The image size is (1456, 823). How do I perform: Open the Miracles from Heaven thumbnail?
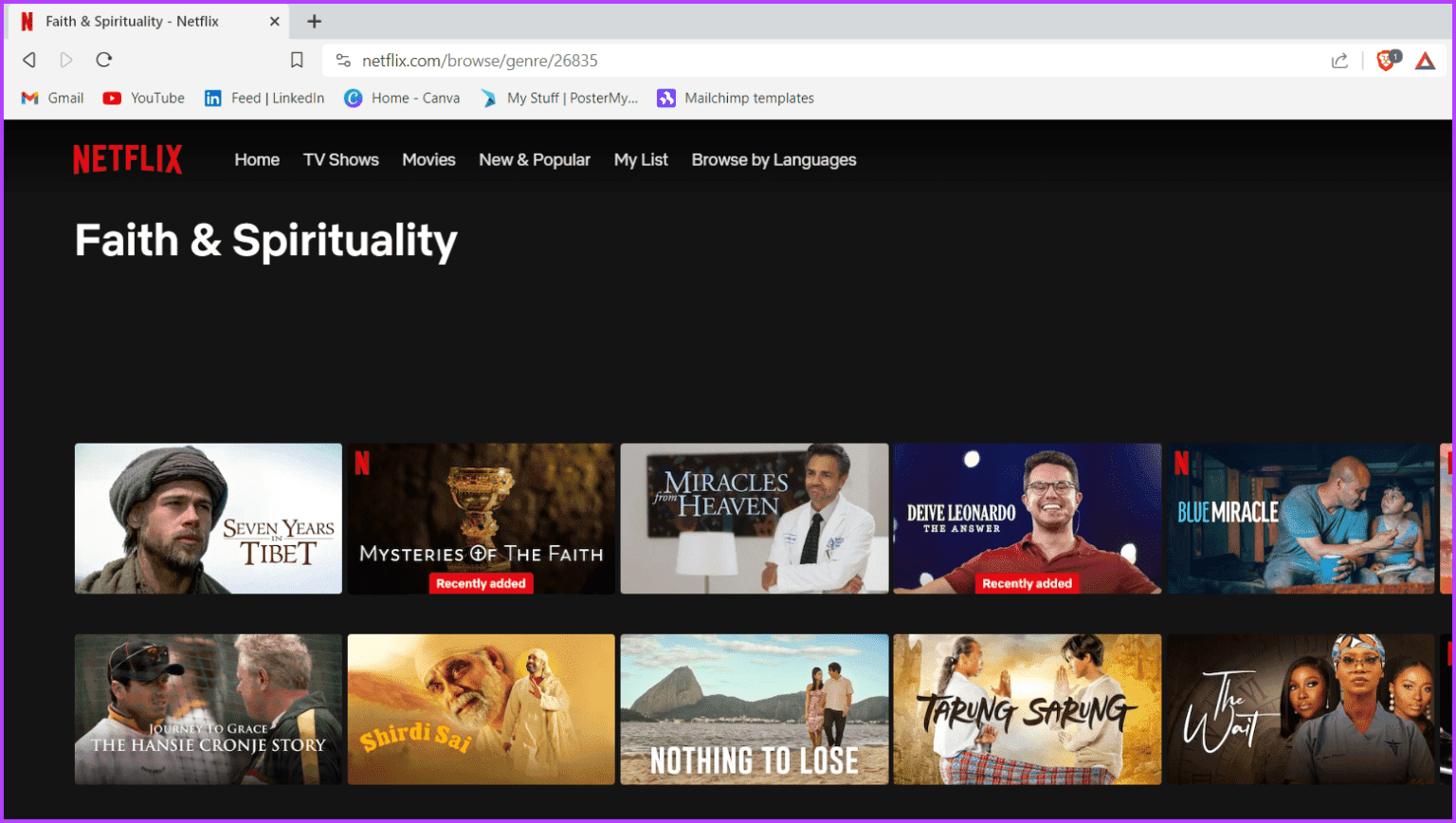(755, 519)
